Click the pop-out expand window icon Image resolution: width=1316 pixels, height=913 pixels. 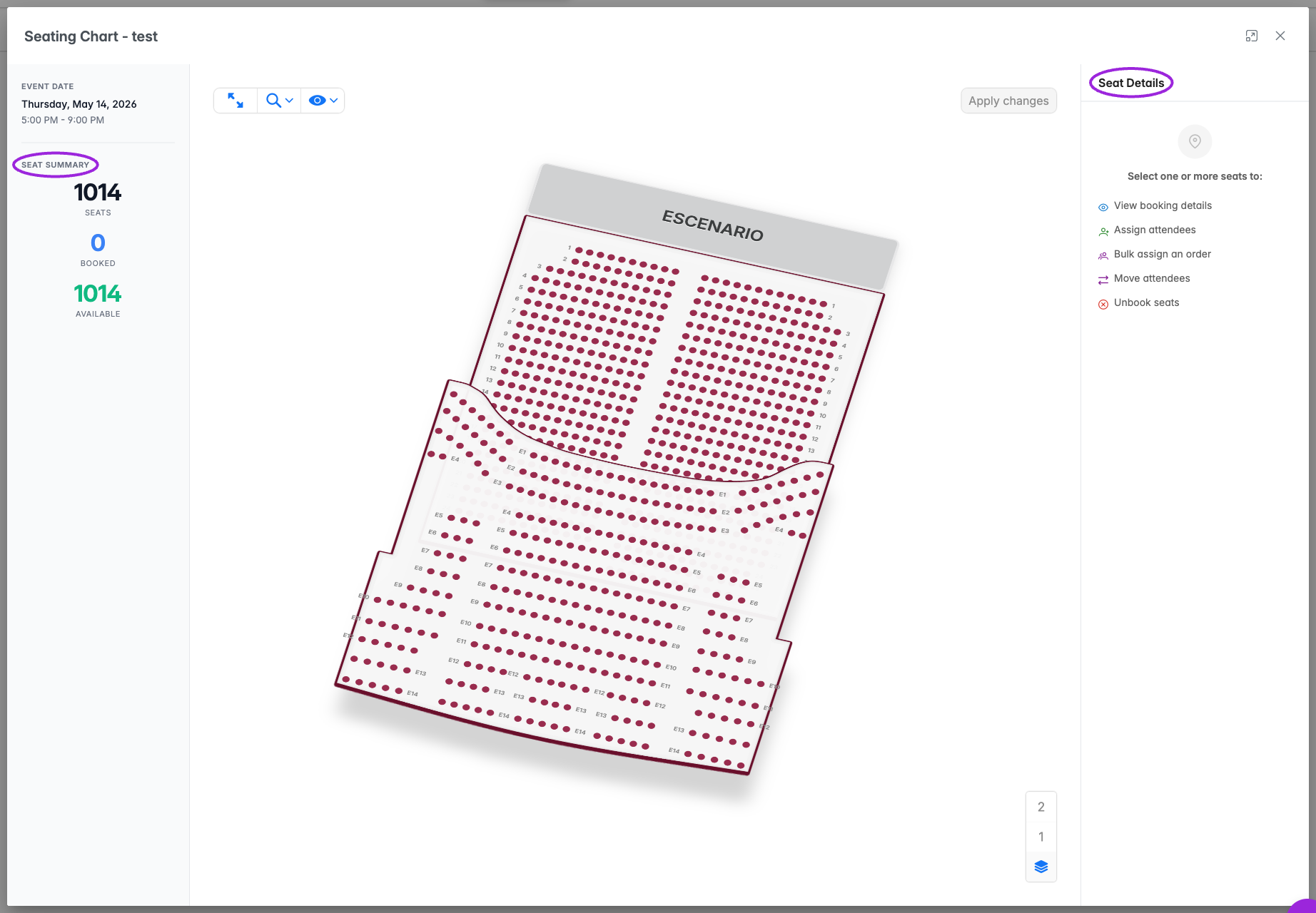(1252, 36)
